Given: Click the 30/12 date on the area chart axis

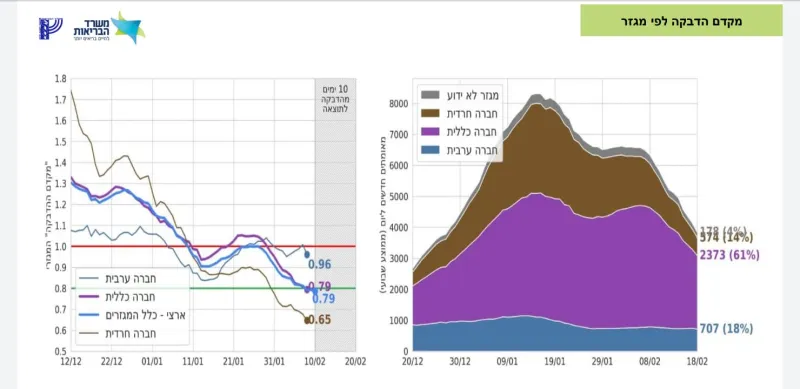Looking at the screenshot, I should (460, 362).
